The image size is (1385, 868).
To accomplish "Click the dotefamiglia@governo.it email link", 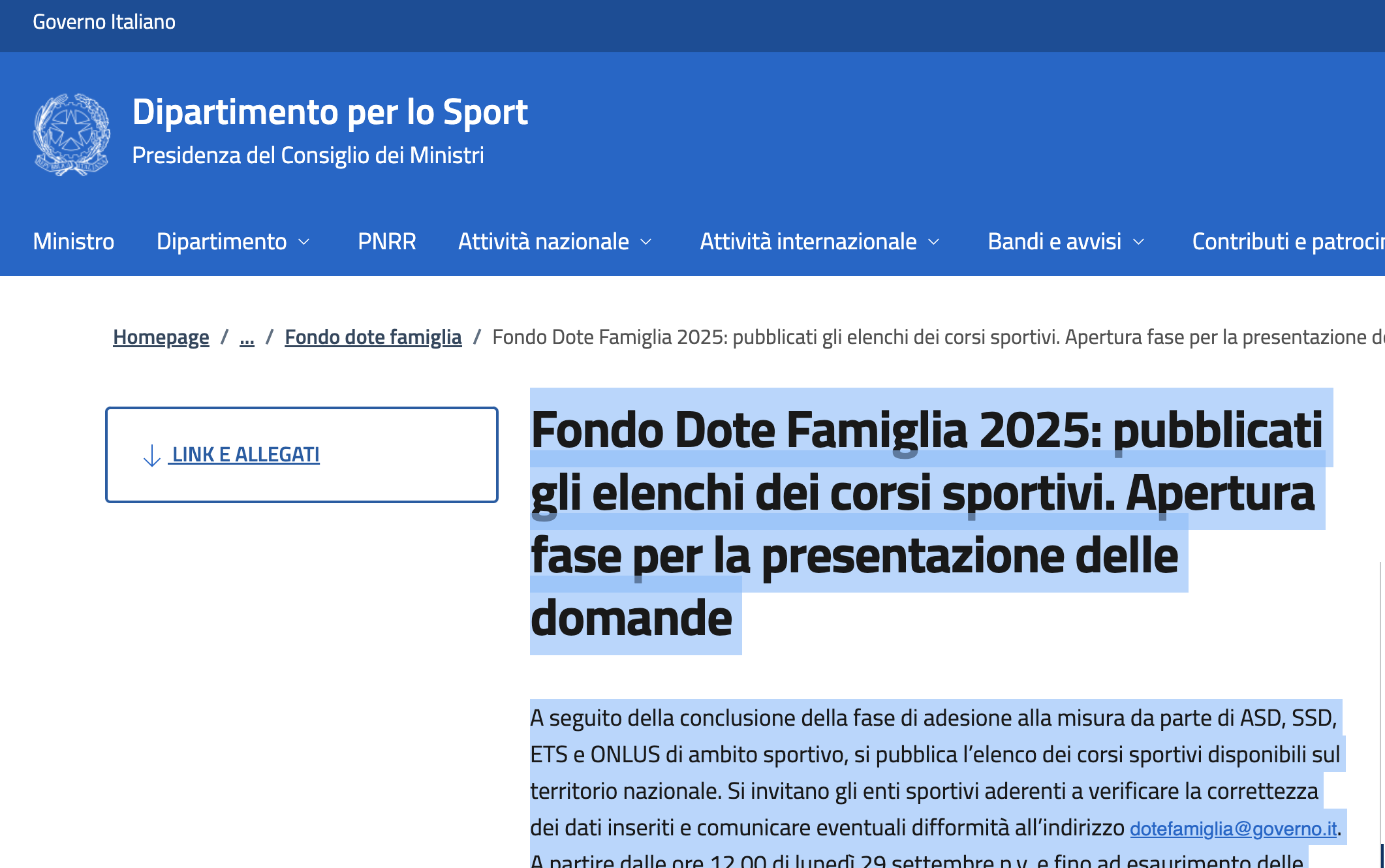I will pos(1233,828).
